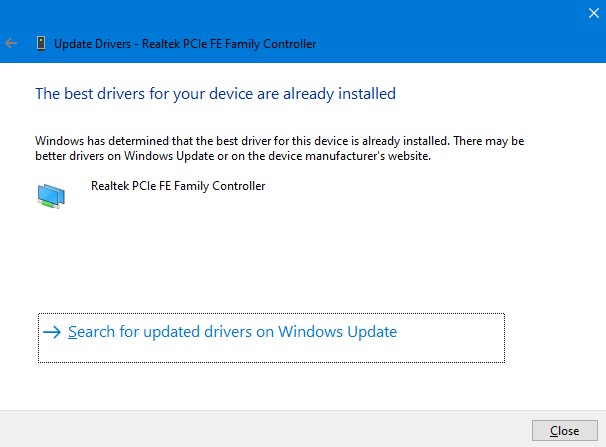Click 'Realtek PCIe FE Family Controller' device name text
Viewport: 606px width, 447px height.
(178, 186)
